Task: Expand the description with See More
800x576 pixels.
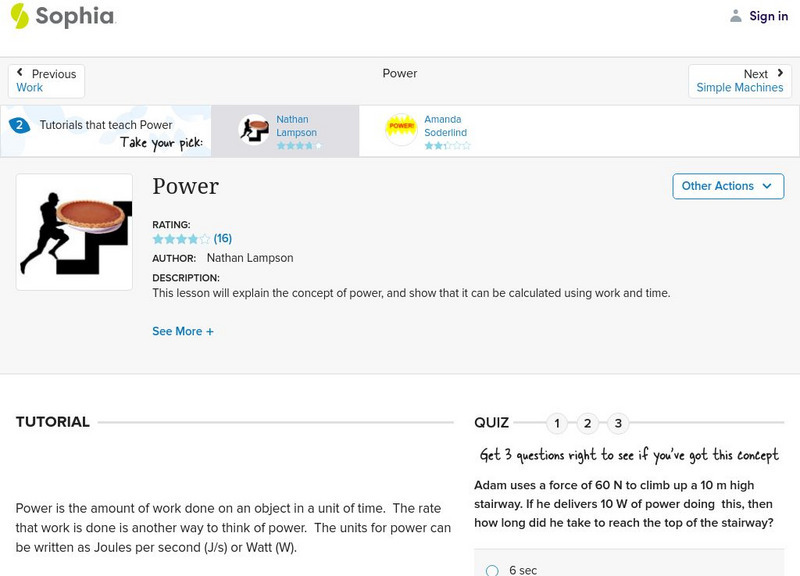Action: 183,331
